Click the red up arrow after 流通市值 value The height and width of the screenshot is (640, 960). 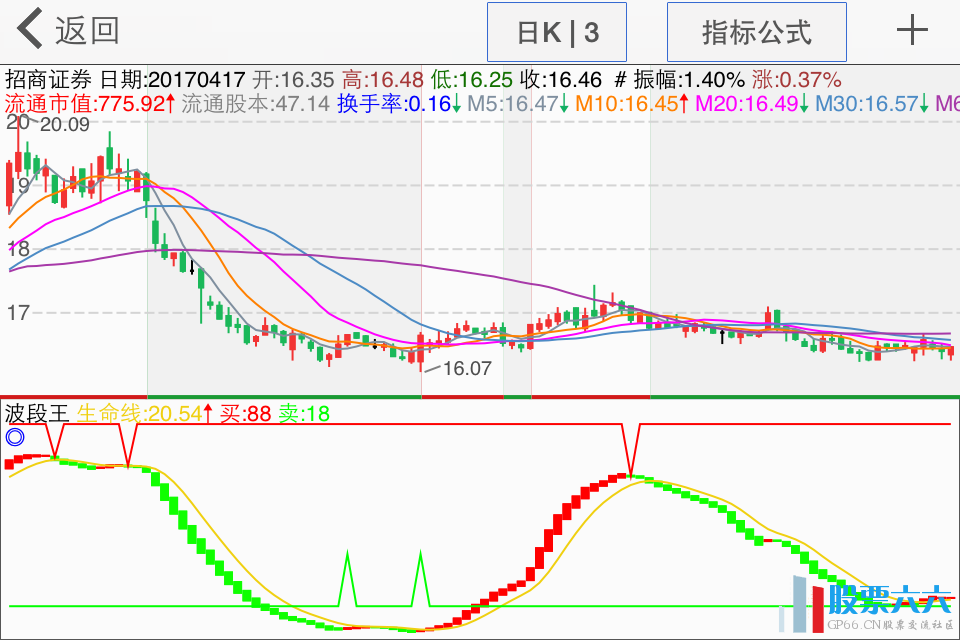pyautogui.click(x=171, y=103)
